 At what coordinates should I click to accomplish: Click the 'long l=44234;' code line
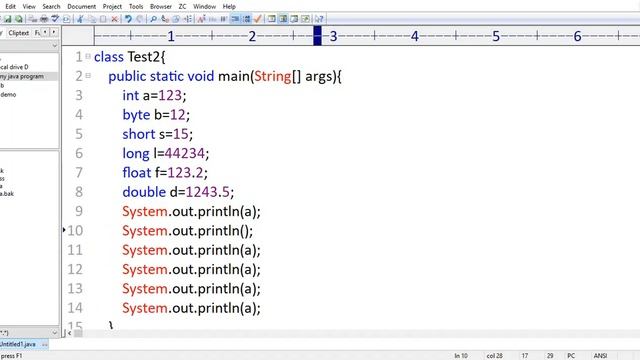pyautogui.click(x=165, y=153)
